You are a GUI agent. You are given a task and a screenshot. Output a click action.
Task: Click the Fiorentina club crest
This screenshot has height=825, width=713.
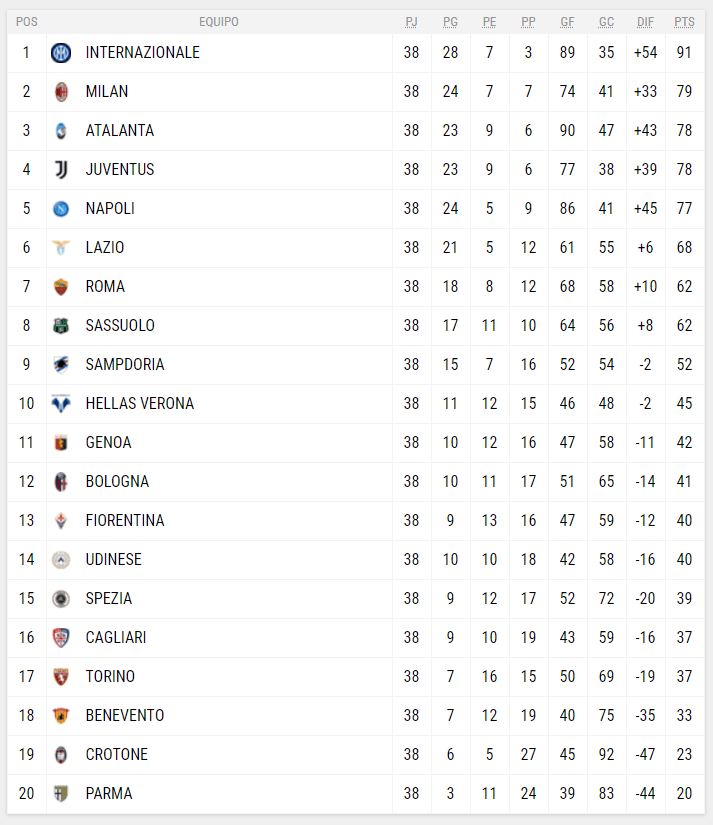click(61, 521)
